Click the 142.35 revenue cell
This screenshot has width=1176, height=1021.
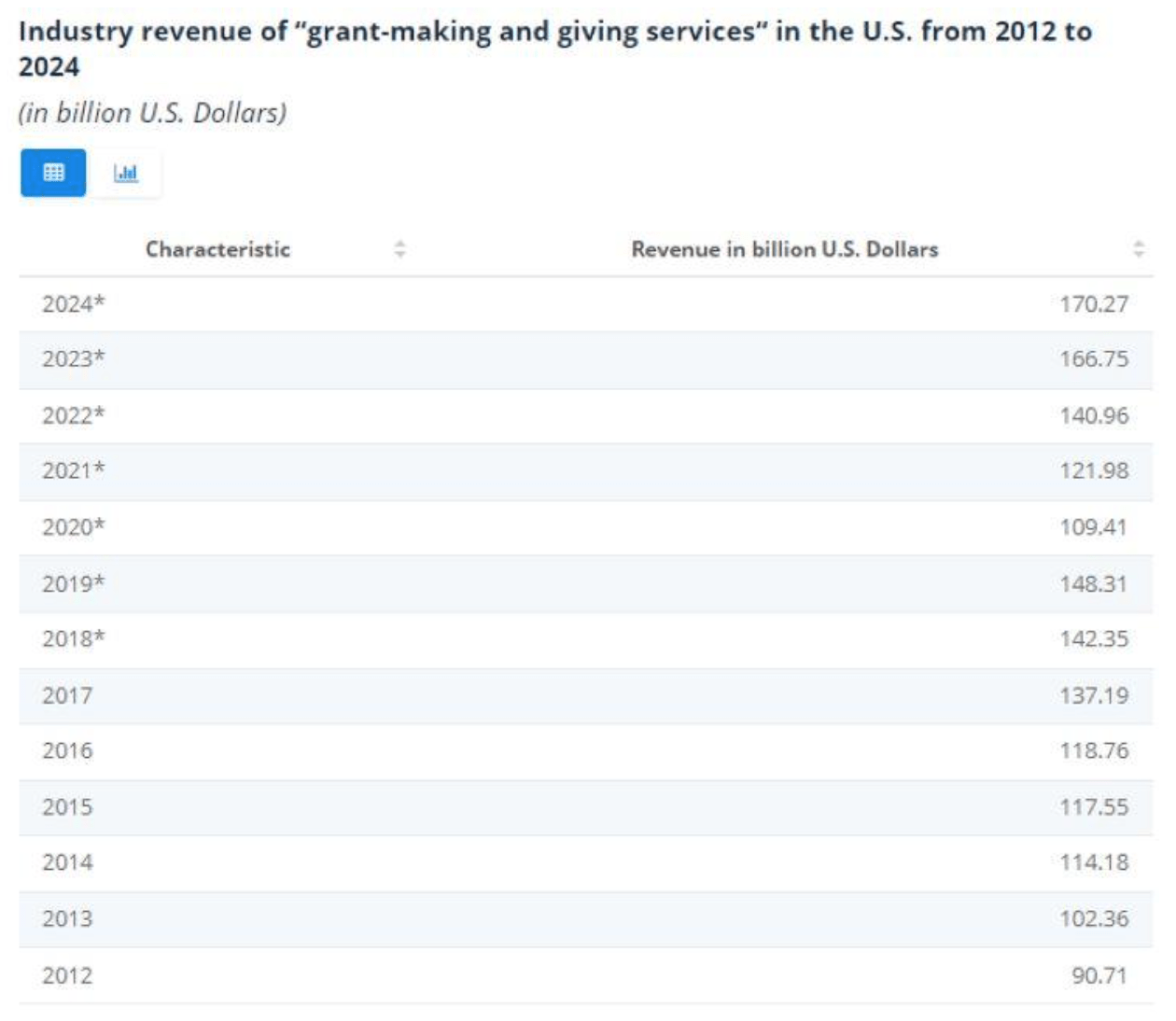click(1093, 639)
